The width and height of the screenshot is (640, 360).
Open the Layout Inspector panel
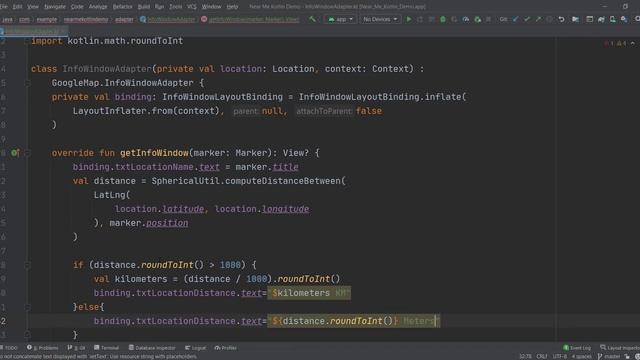[620, 348]
